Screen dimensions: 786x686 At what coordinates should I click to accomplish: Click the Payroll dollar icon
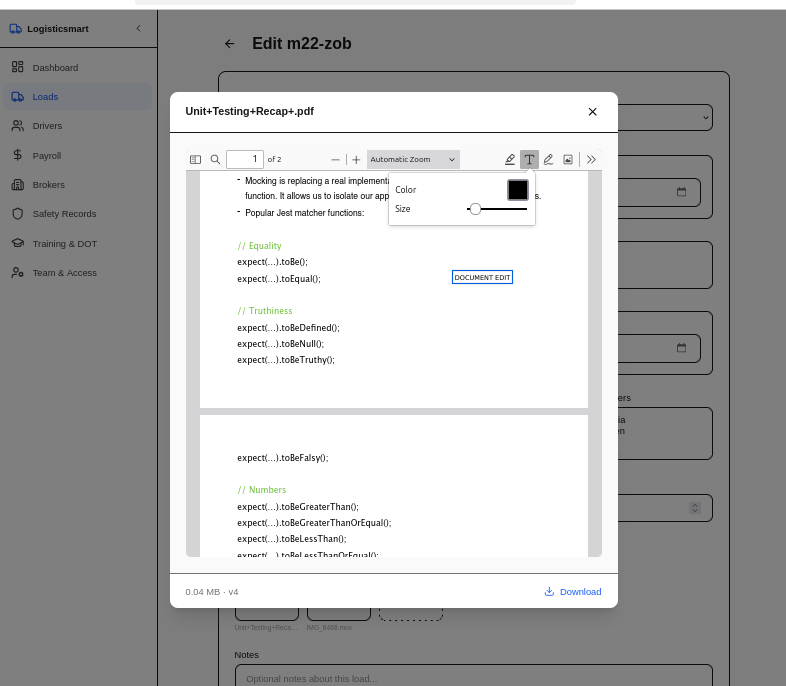pos(18,155)
